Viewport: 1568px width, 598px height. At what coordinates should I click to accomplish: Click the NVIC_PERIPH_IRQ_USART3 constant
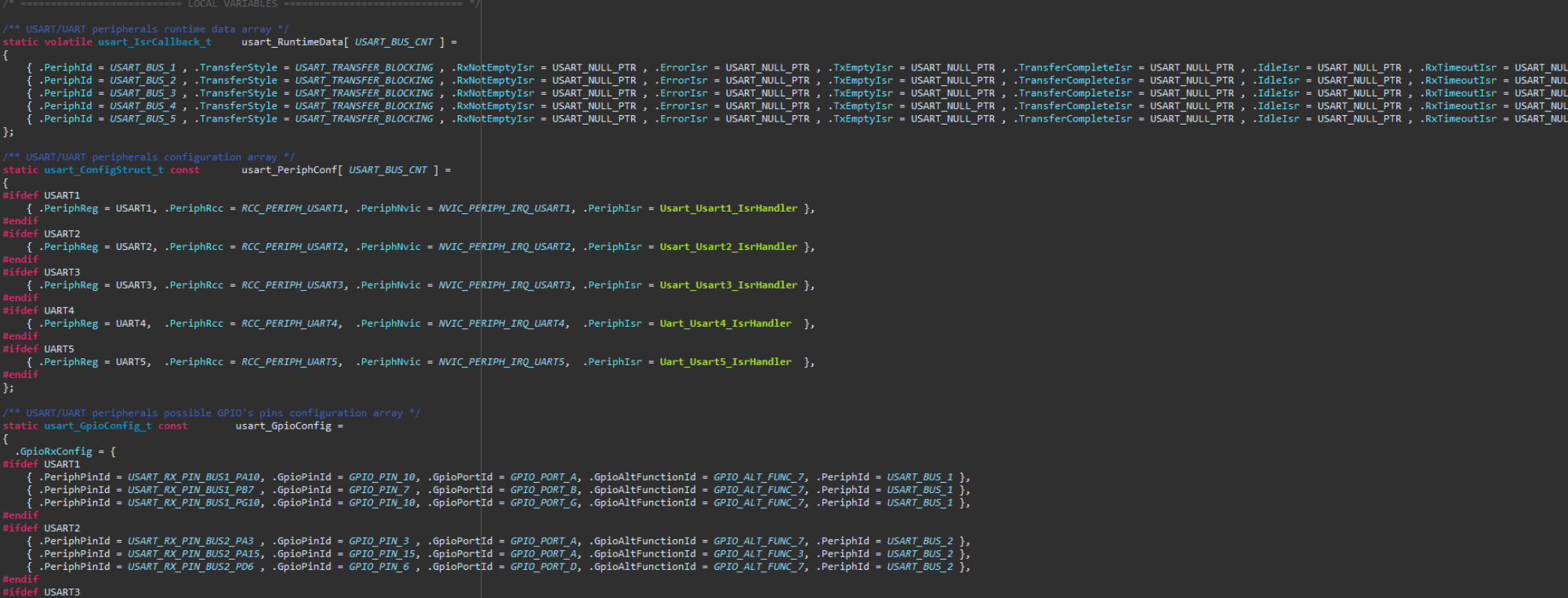coord(504,285)
